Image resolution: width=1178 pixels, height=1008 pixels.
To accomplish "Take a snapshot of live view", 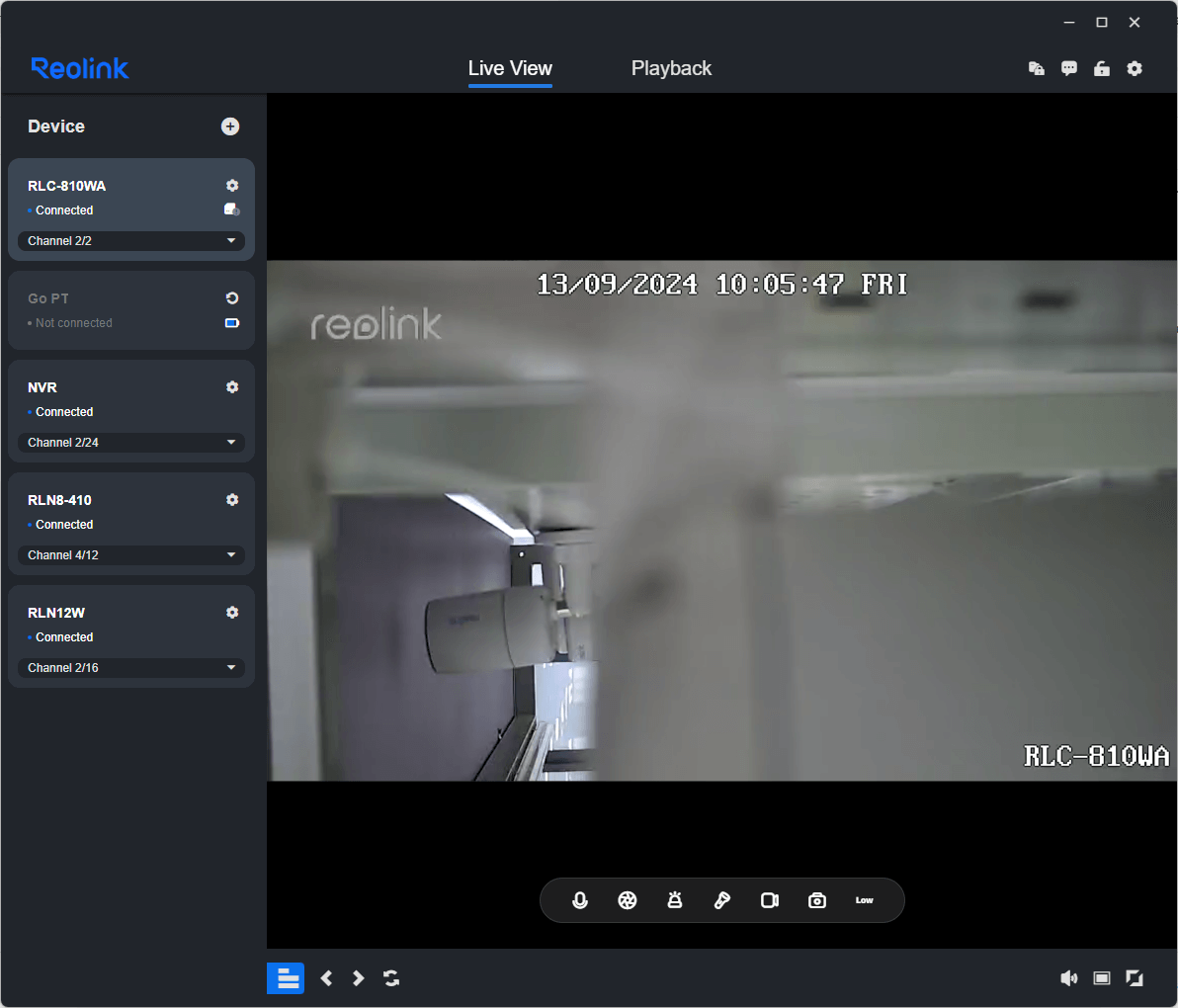I will tap(816, 900).
